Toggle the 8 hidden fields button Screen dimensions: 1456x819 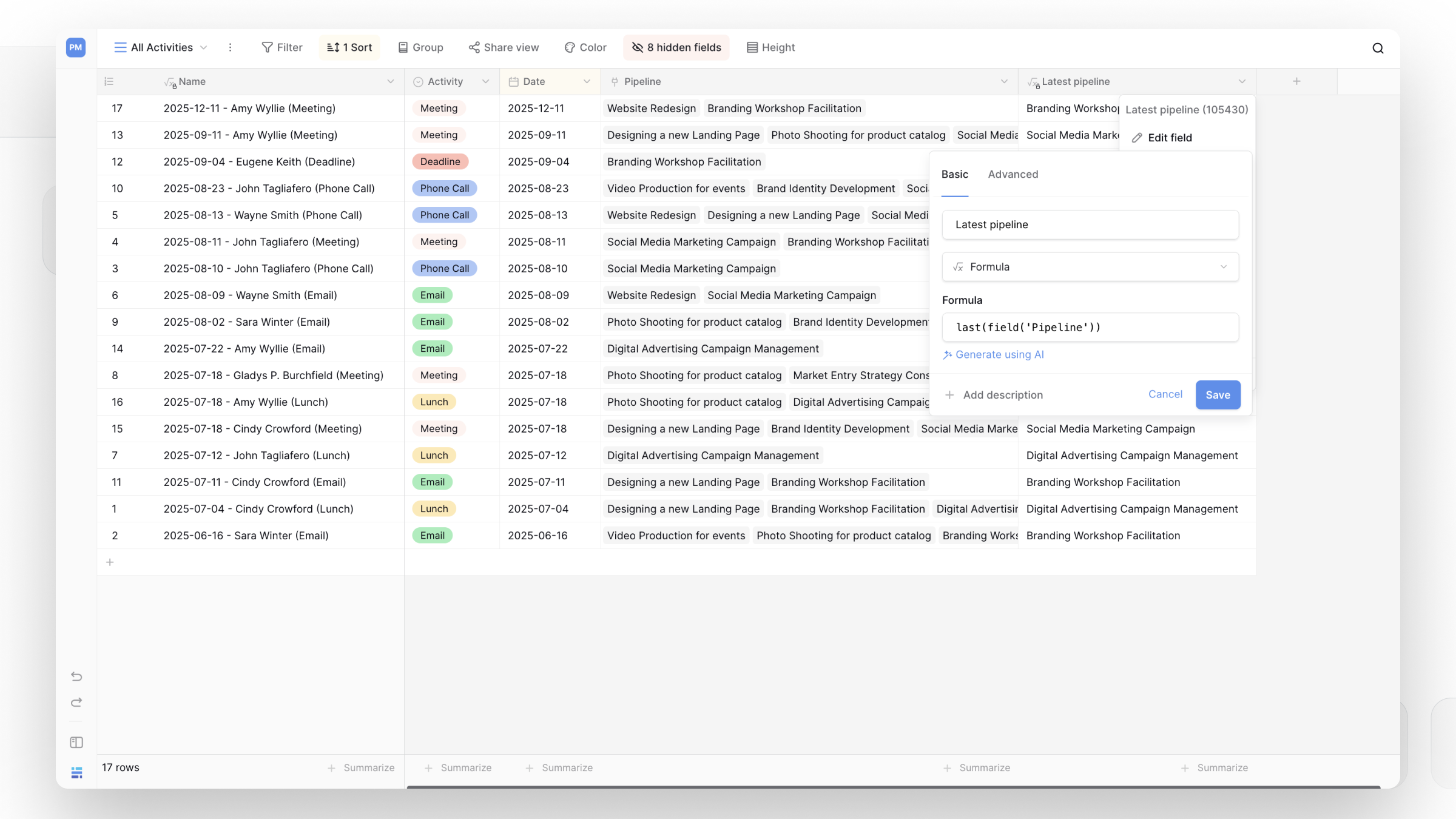(x=676, y=47)
